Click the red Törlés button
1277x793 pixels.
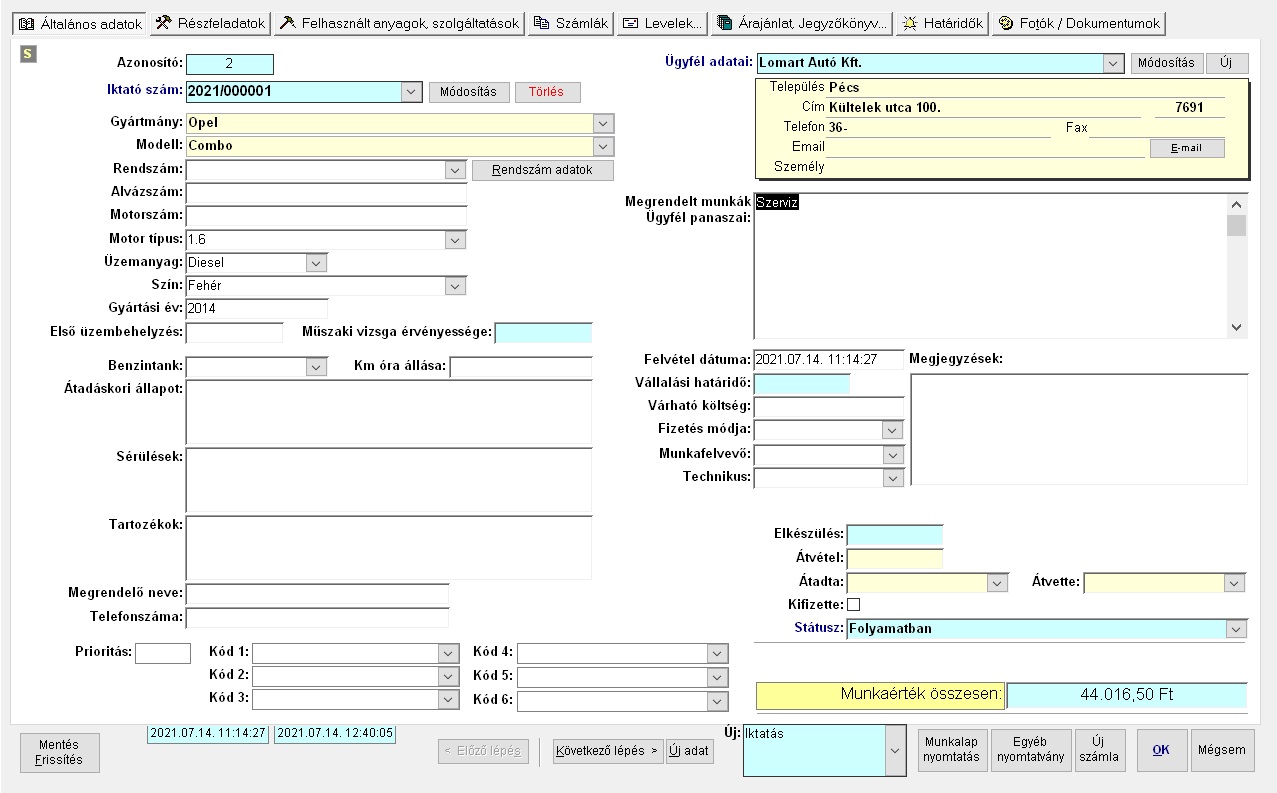tap(547, 92)
